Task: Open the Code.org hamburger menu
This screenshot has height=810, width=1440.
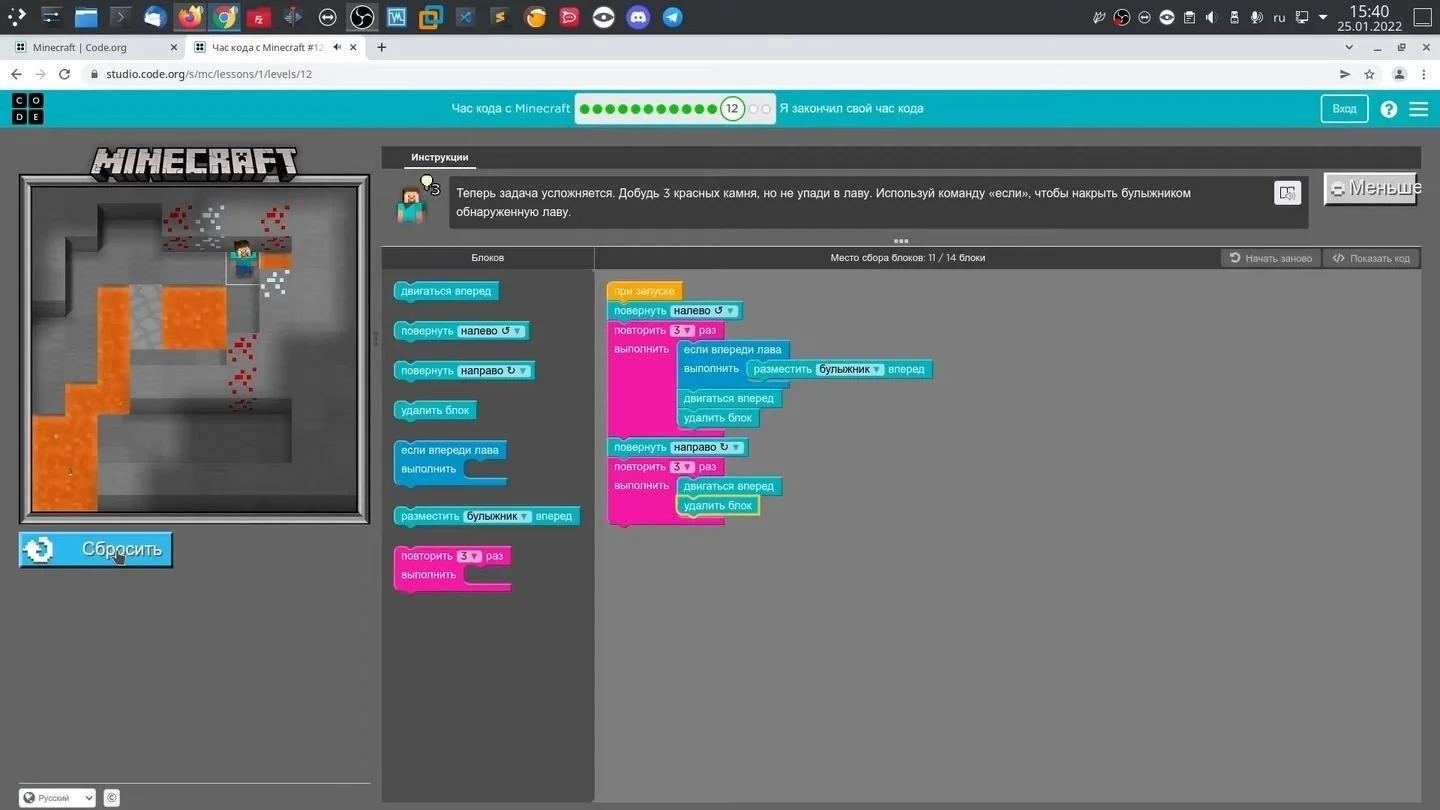Action: 1418,109
